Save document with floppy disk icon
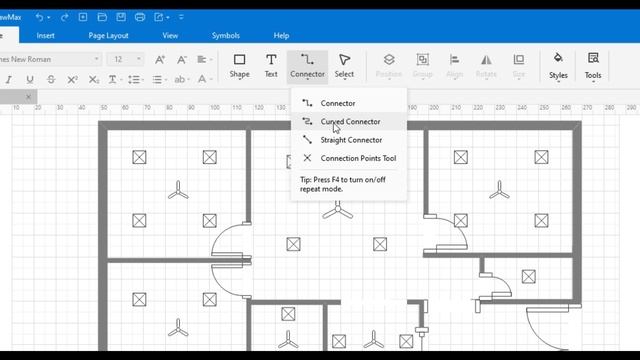 [121, 17]
